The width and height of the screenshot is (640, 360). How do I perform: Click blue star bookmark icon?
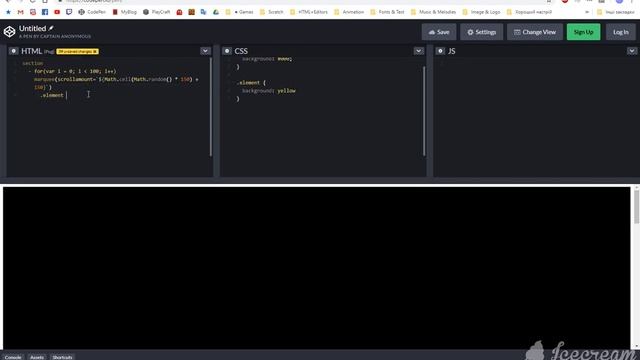[8, 12]
